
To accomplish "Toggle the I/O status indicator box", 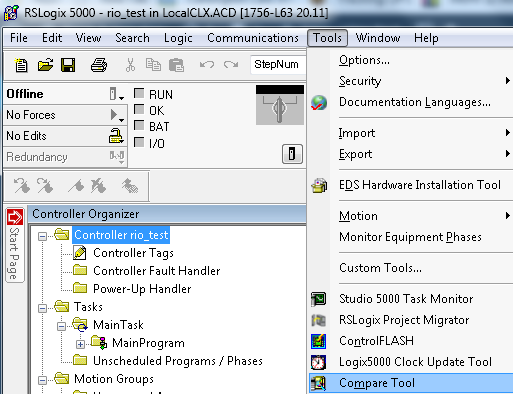I will pyautogui.click(x=139, y=142).
